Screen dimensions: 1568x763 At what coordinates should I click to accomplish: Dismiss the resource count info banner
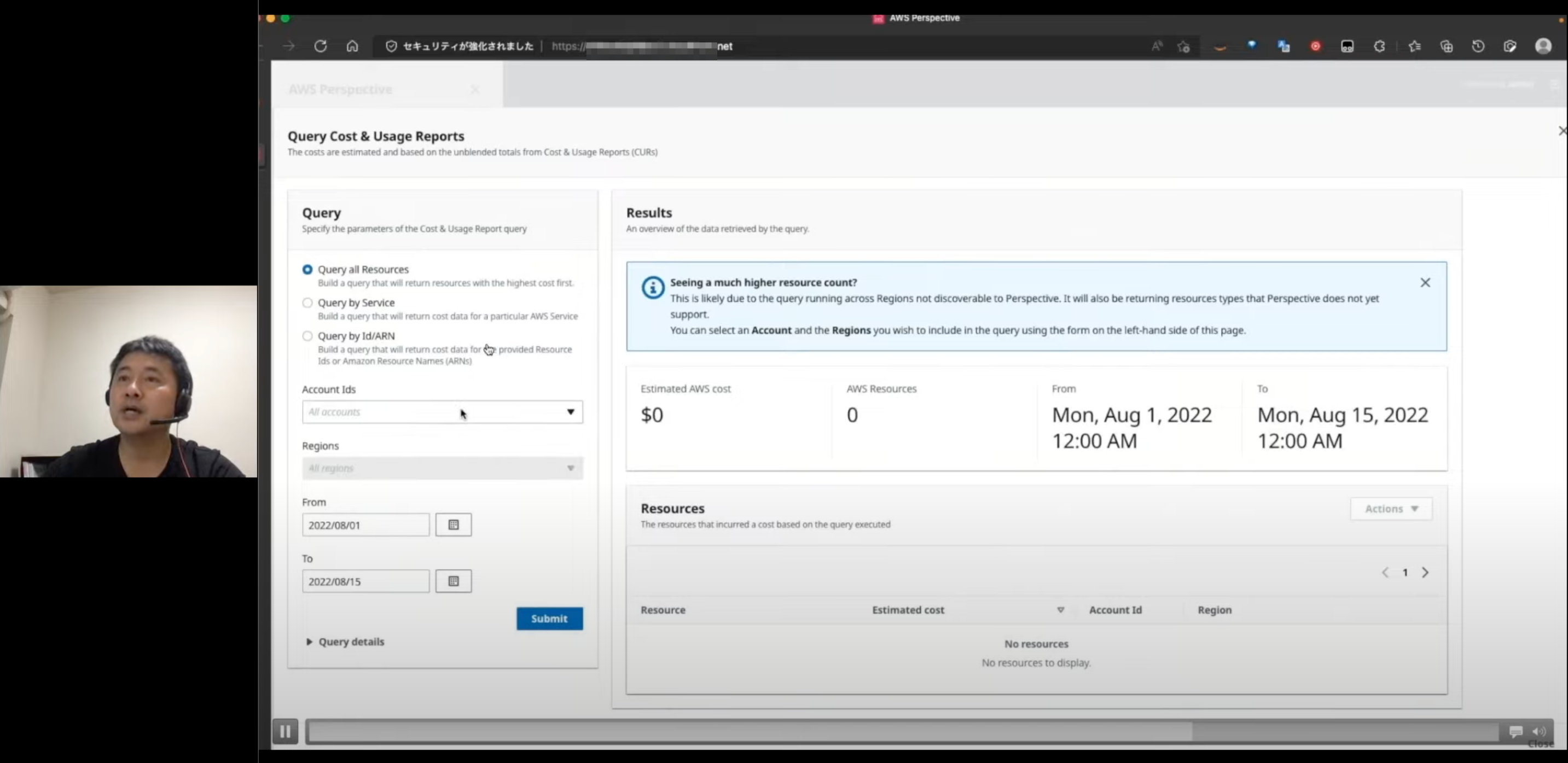pyautogui.click(x=1425, y=282)
